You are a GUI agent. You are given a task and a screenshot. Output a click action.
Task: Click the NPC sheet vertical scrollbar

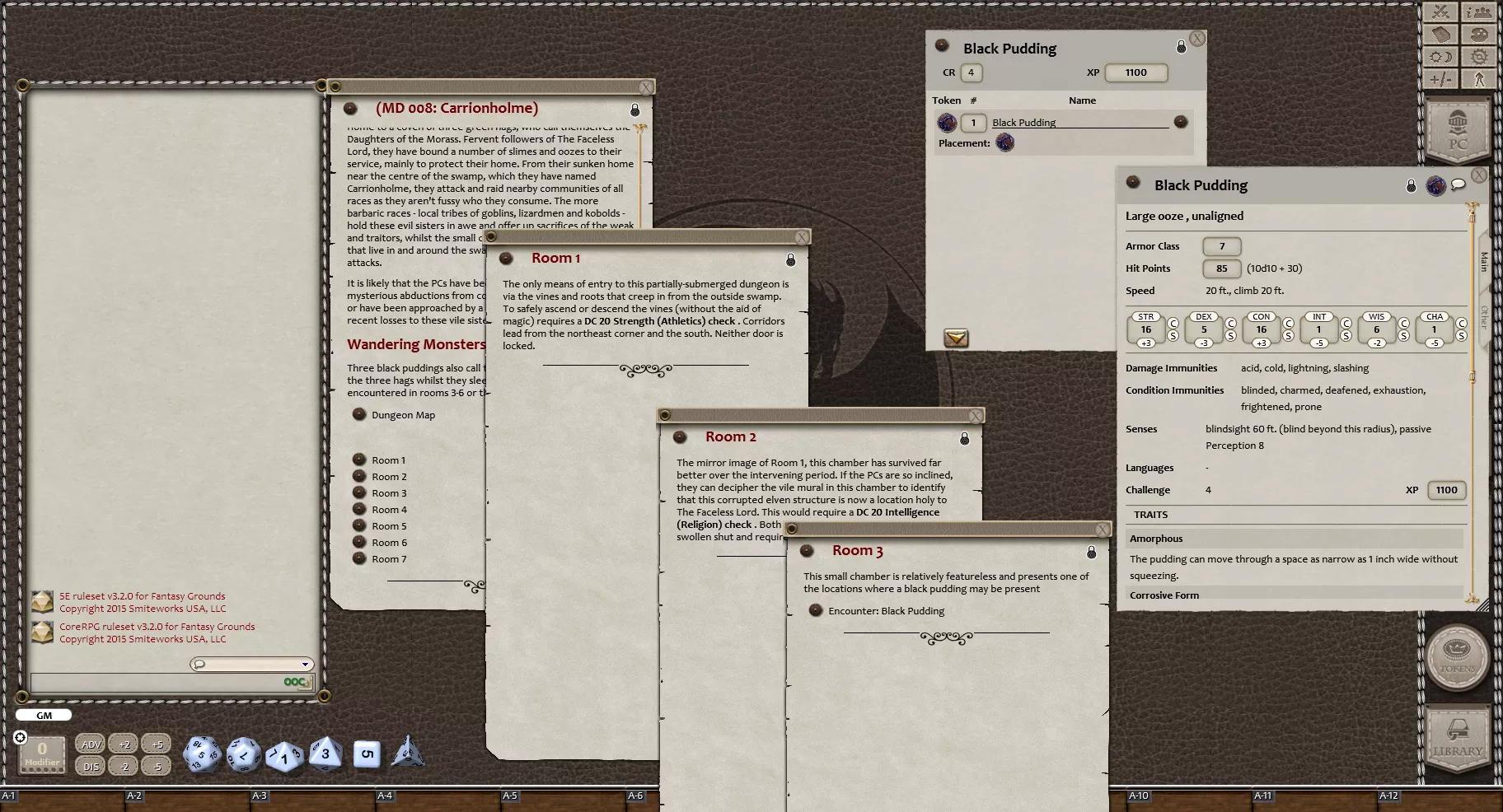point(1473,404)
